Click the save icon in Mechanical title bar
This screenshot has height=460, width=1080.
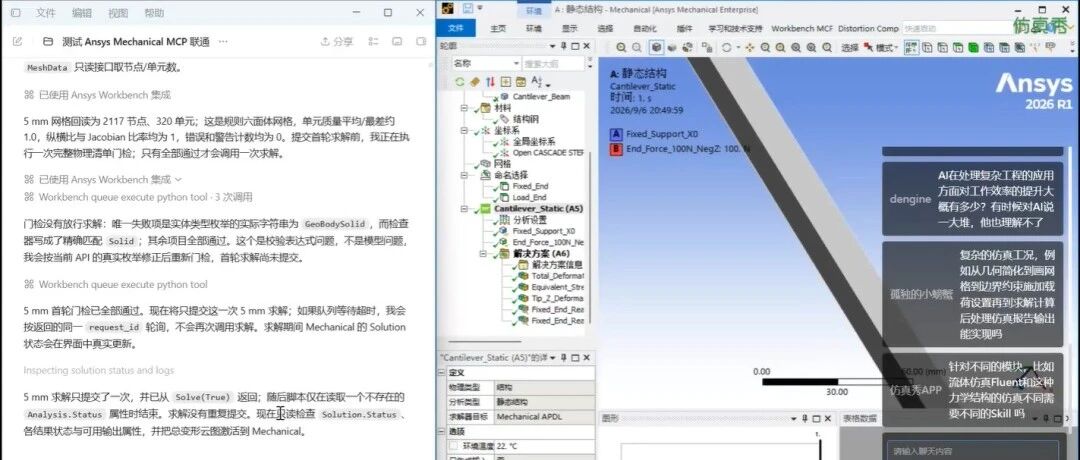[468, 9]
